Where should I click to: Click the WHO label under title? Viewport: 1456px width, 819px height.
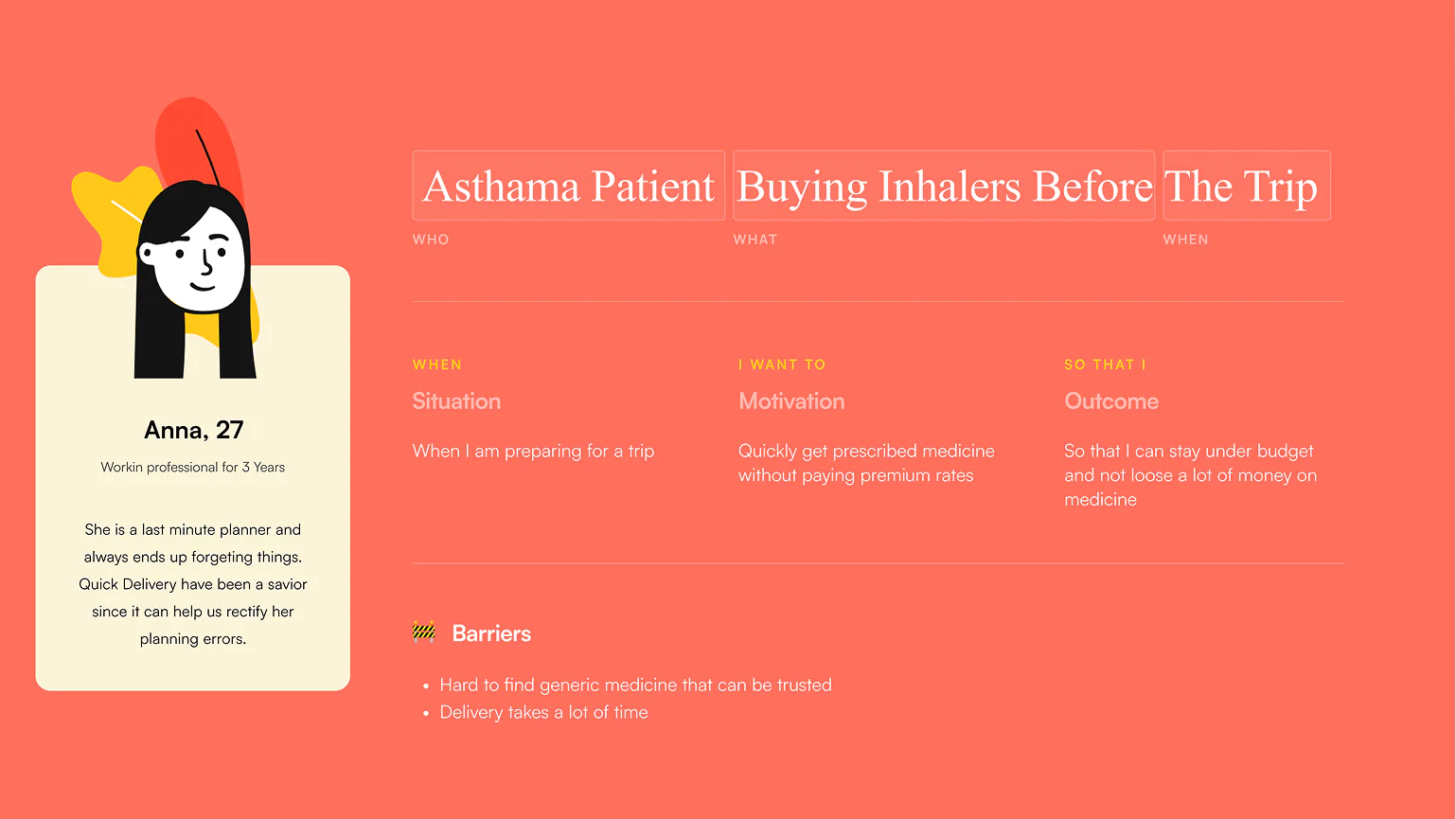click(431, 240)
